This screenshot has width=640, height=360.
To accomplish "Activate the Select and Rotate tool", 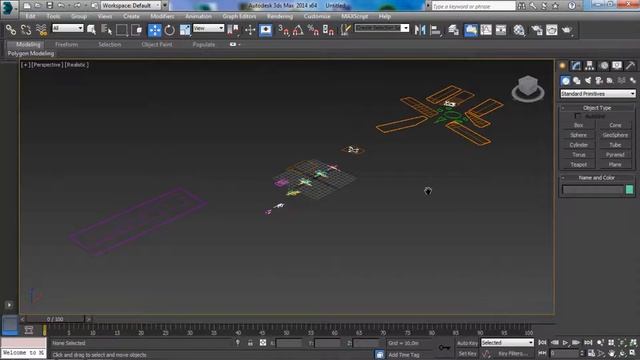I will pos(169,30).
